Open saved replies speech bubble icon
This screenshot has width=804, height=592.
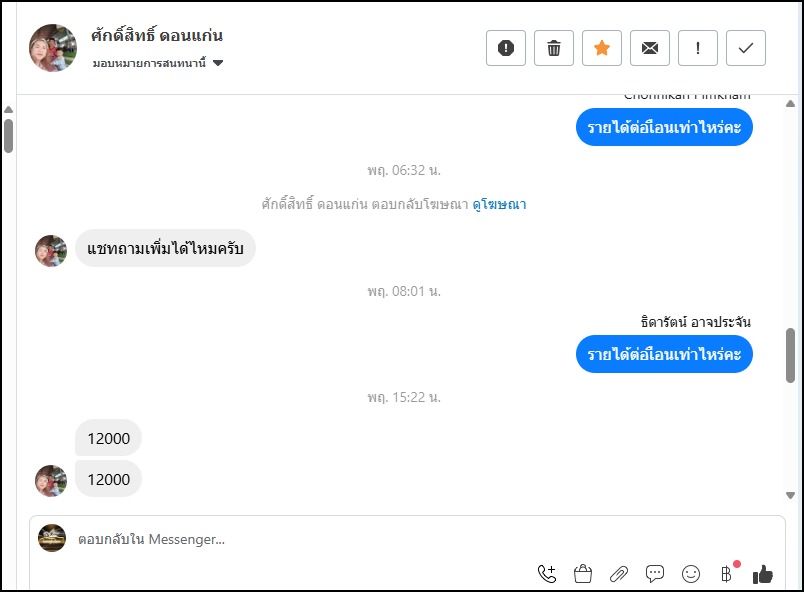pyautogui.click(x=655, y=573)
